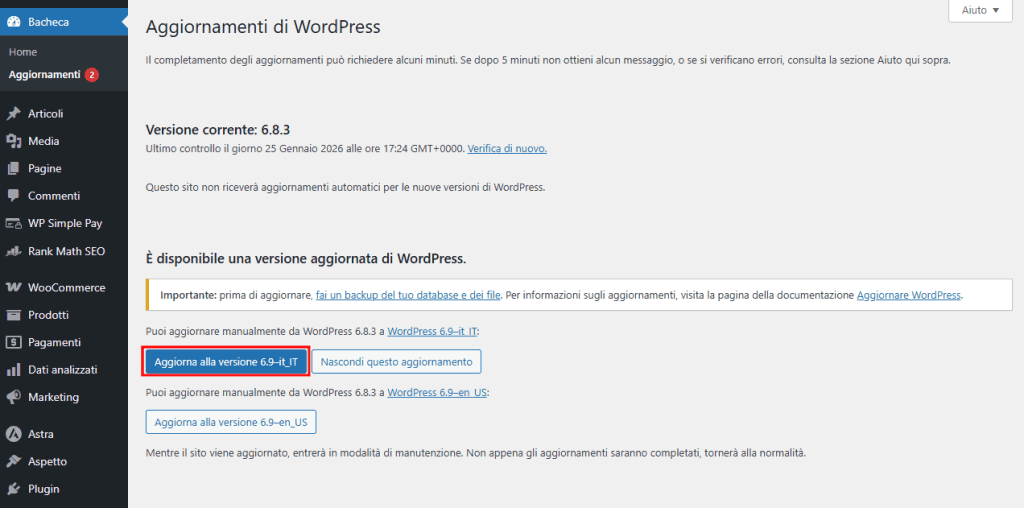
Task: Open the Pagine menu
Action: tap(64, 168)
